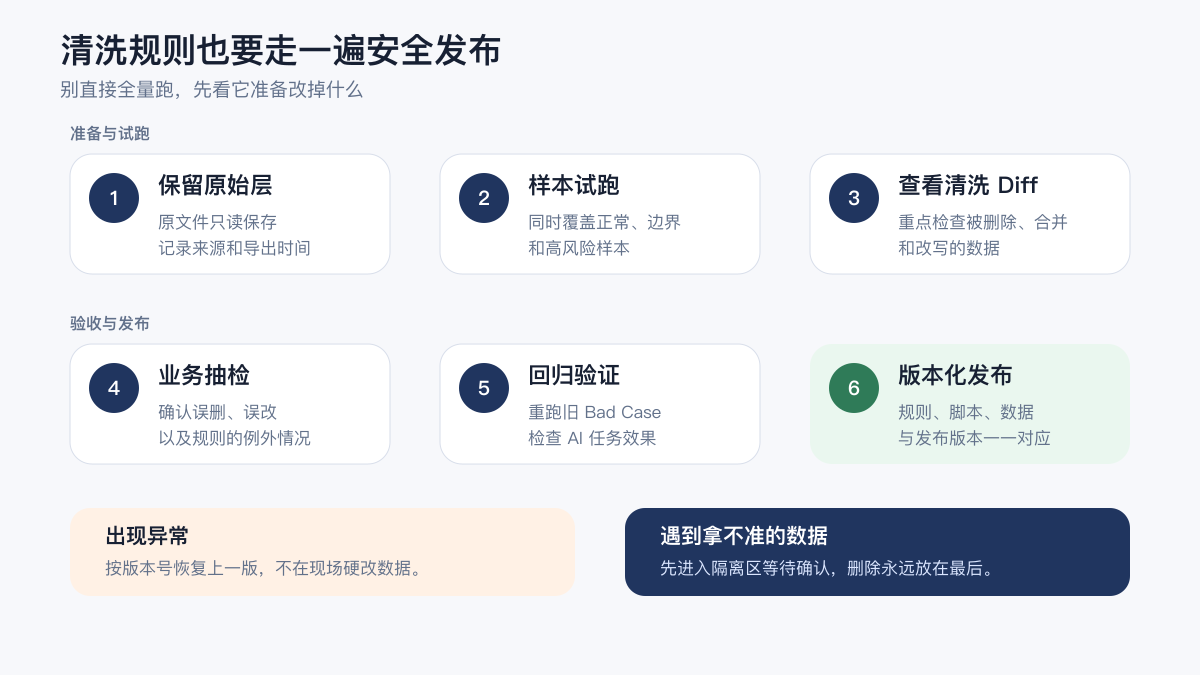Select the 回归验证 card heading
Screen dimensions: 1200x675
click(574, 375)
